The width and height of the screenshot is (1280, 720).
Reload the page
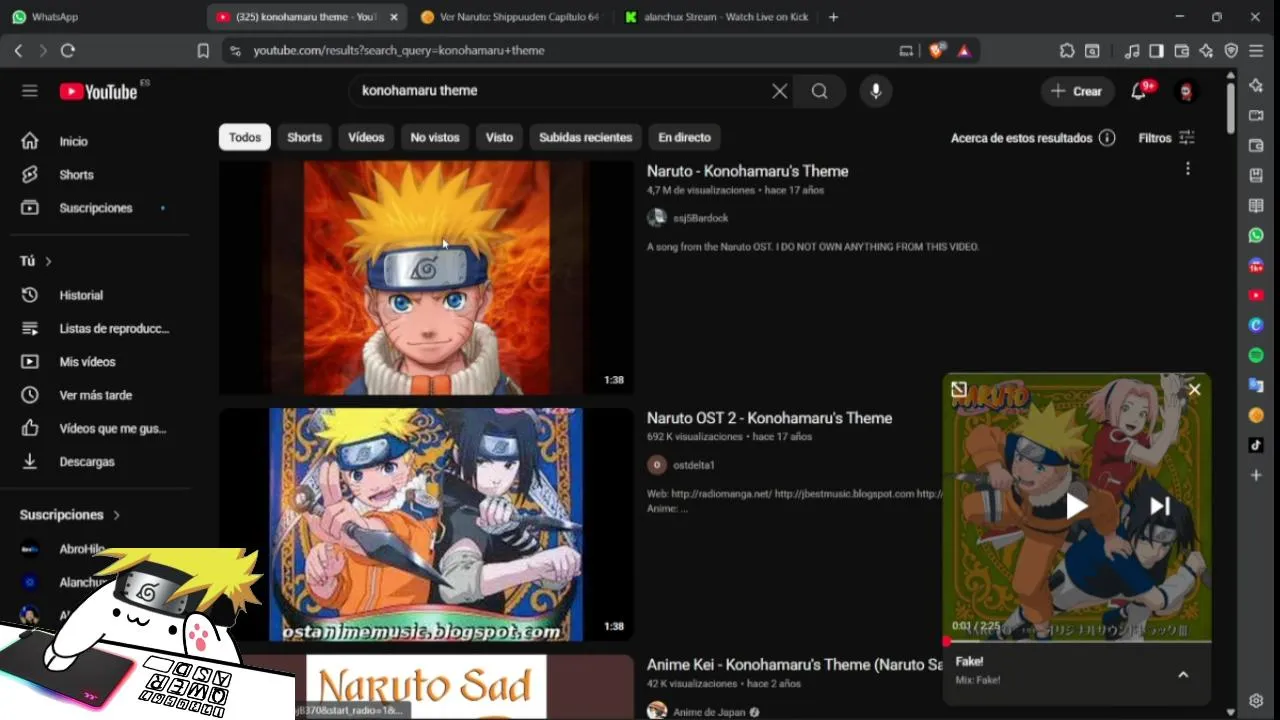click(x=68, y=50)
